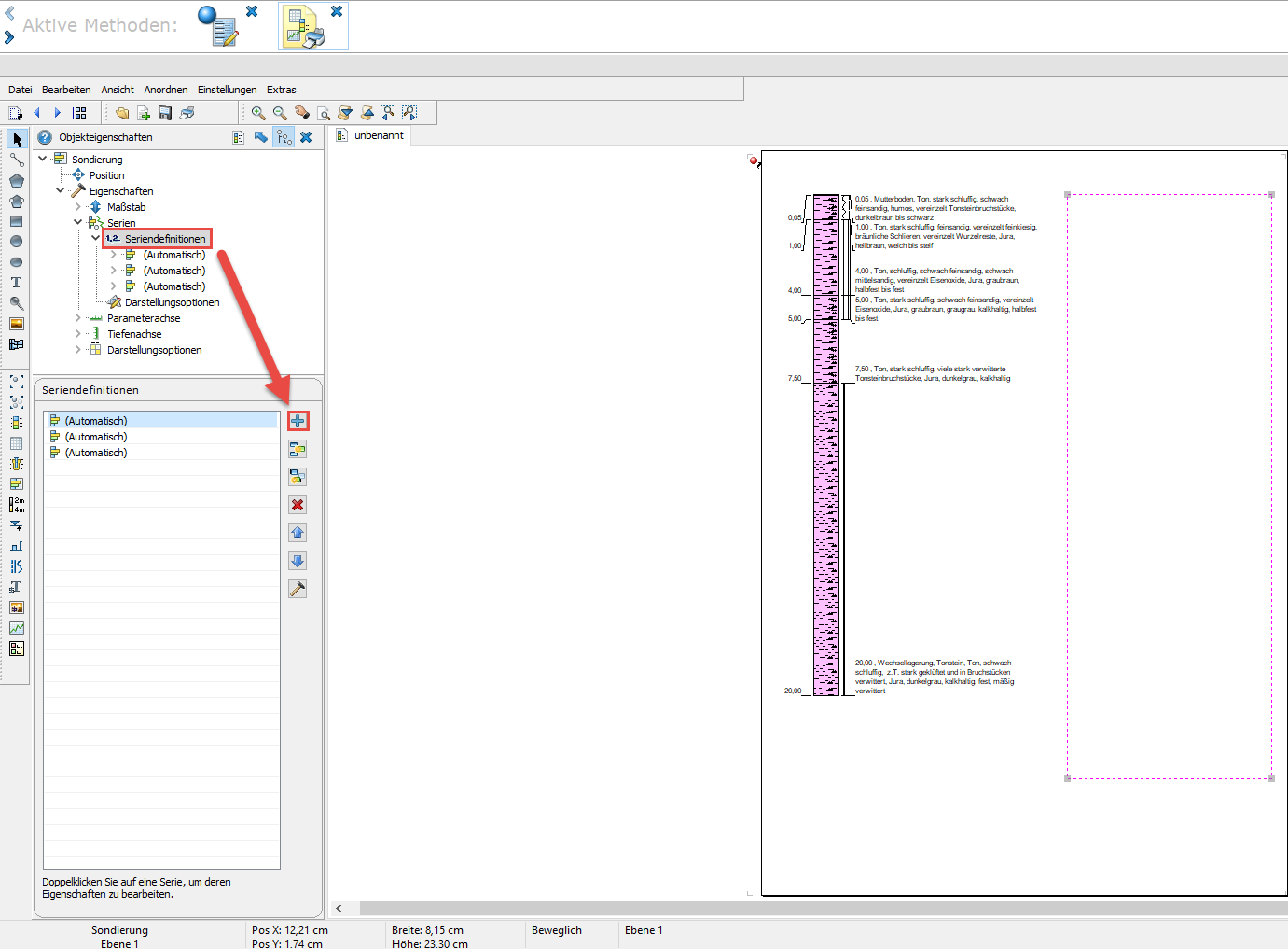Collapse the Serien tree node
This screenshot has width=1288, height=949.
[78, 223]
